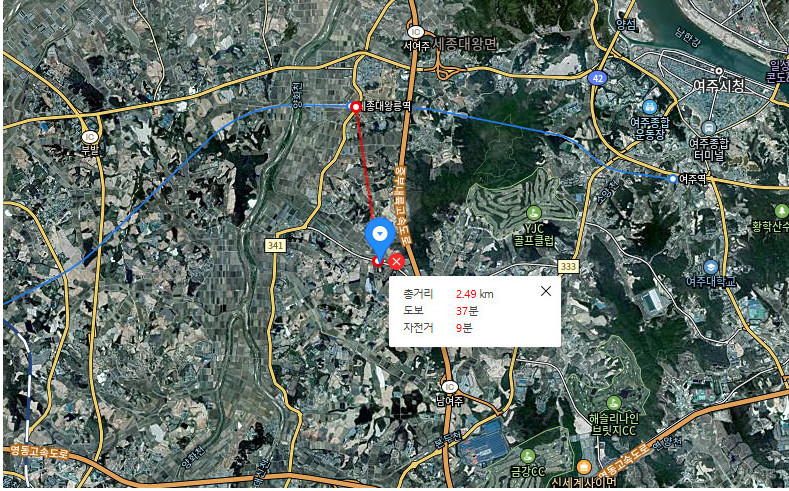Open the 남여주 IC interchange icon
Viewport: 789px width, 491px height.
pos(449,387)
